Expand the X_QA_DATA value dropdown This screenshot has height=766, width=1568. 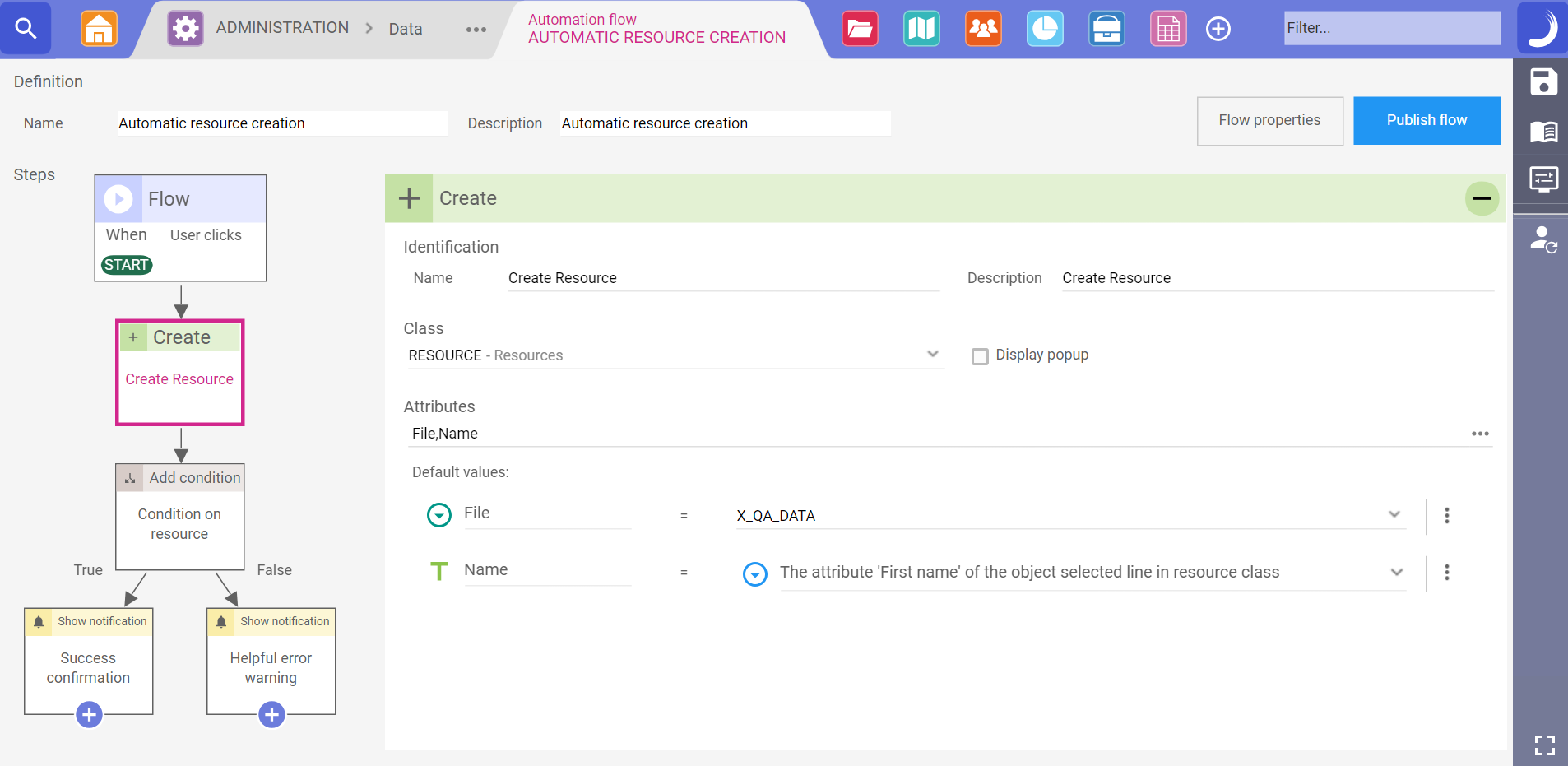[1394, 514]
